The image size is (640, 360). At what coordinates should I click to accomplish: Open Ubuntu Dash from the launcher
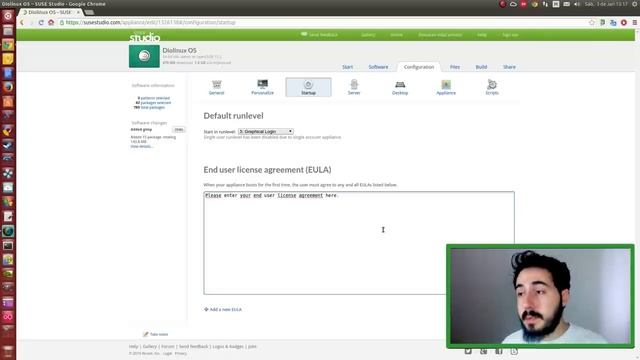click(x=8, y=16)
